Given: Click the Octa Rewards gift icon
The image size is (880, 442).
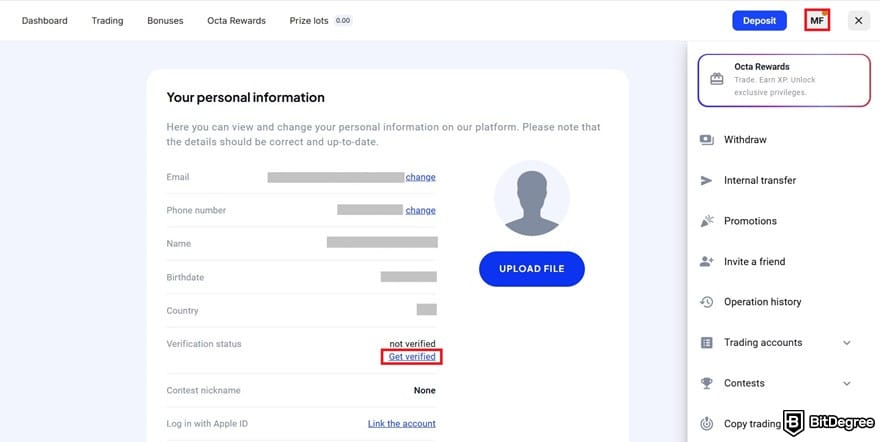Looking at the screenshot, I should (x=717, y=79).
